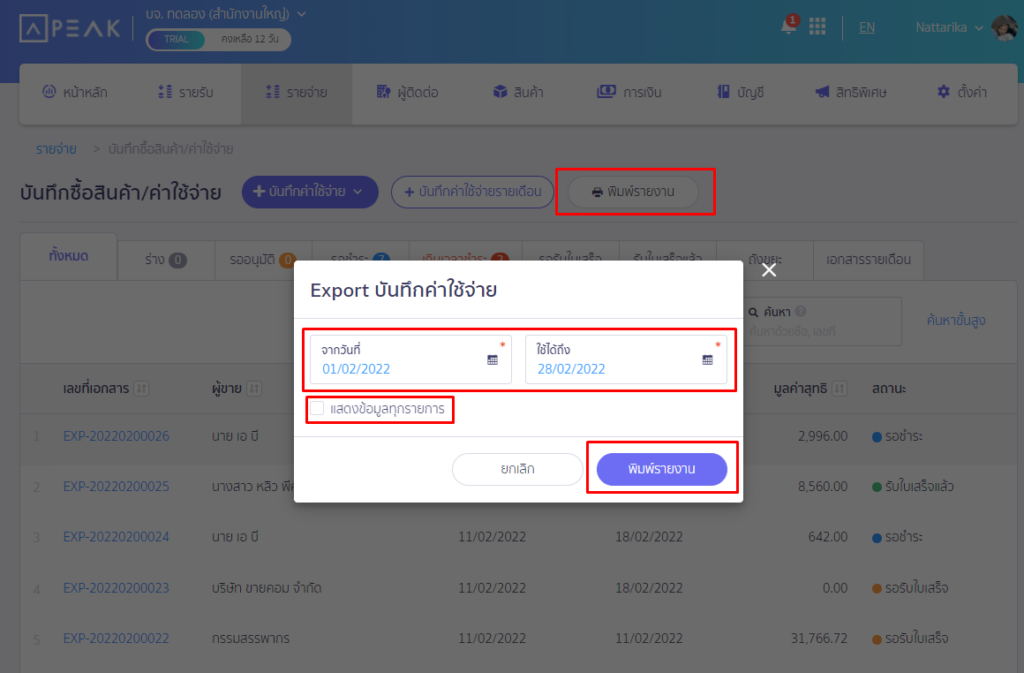Viewport: 1024px width, 673px height.
Task: Open calendar icon in ใช้ได้ถึง field
Action: pyautogui.click(x=708, y=360)
